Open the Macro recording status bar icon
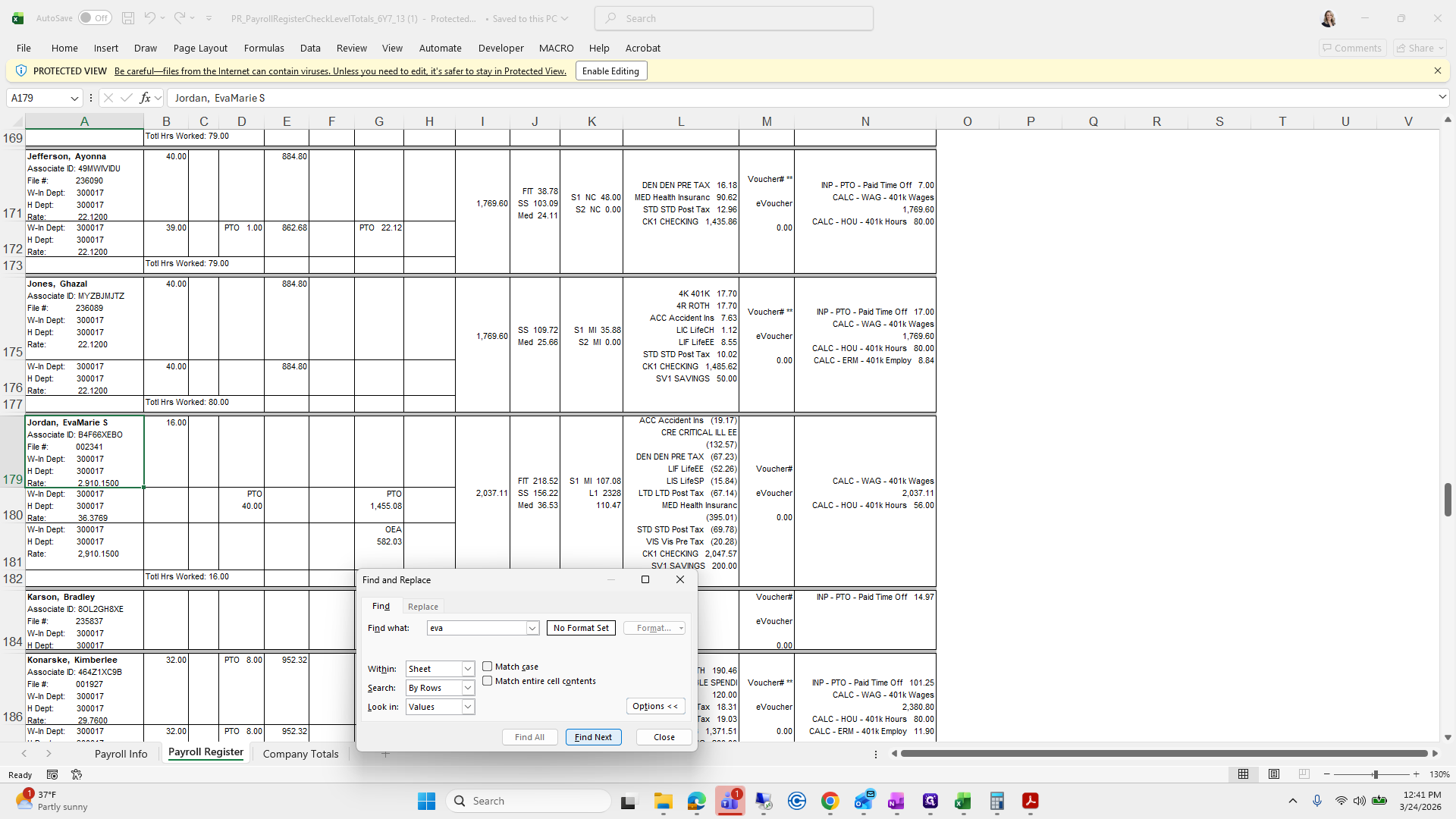 click(x=52, y=774)
